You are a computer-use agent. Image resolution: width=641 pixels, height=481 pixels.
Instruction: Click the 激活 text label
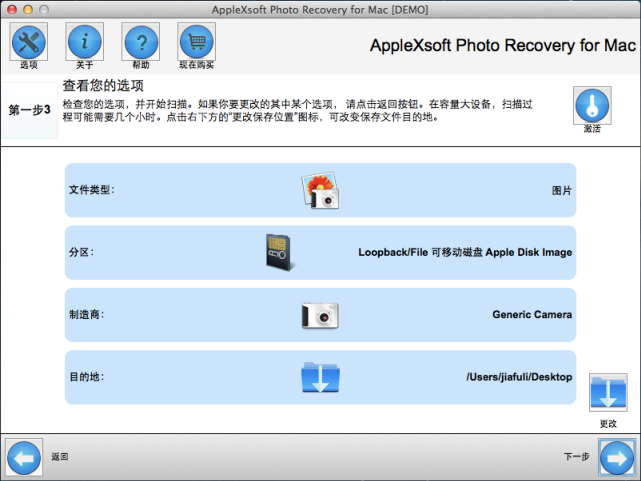pos(592,129)
